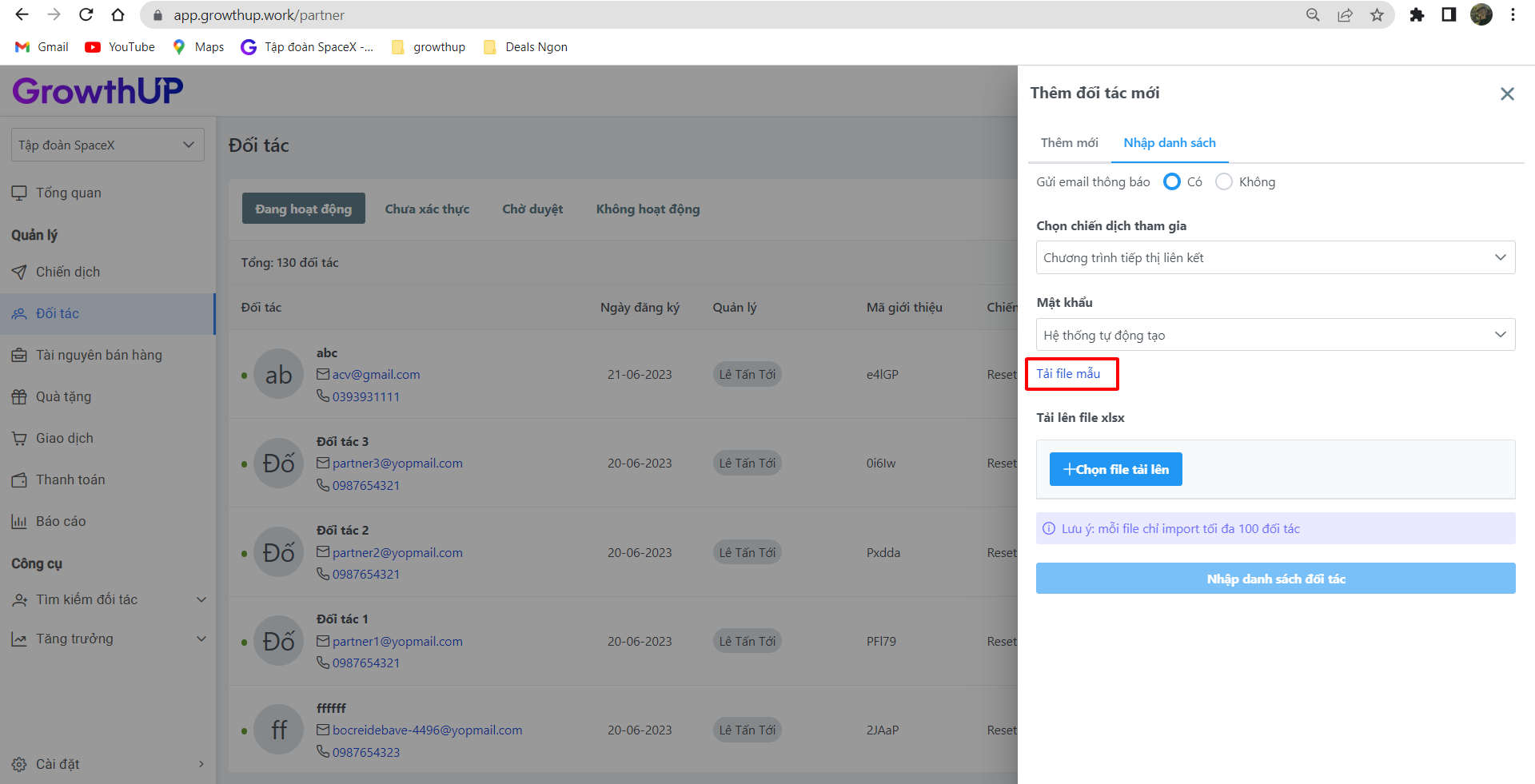This screenshot has width=1535, height=784.
Task: Toggle the browser side panel icon
Action: point(1449,15)
